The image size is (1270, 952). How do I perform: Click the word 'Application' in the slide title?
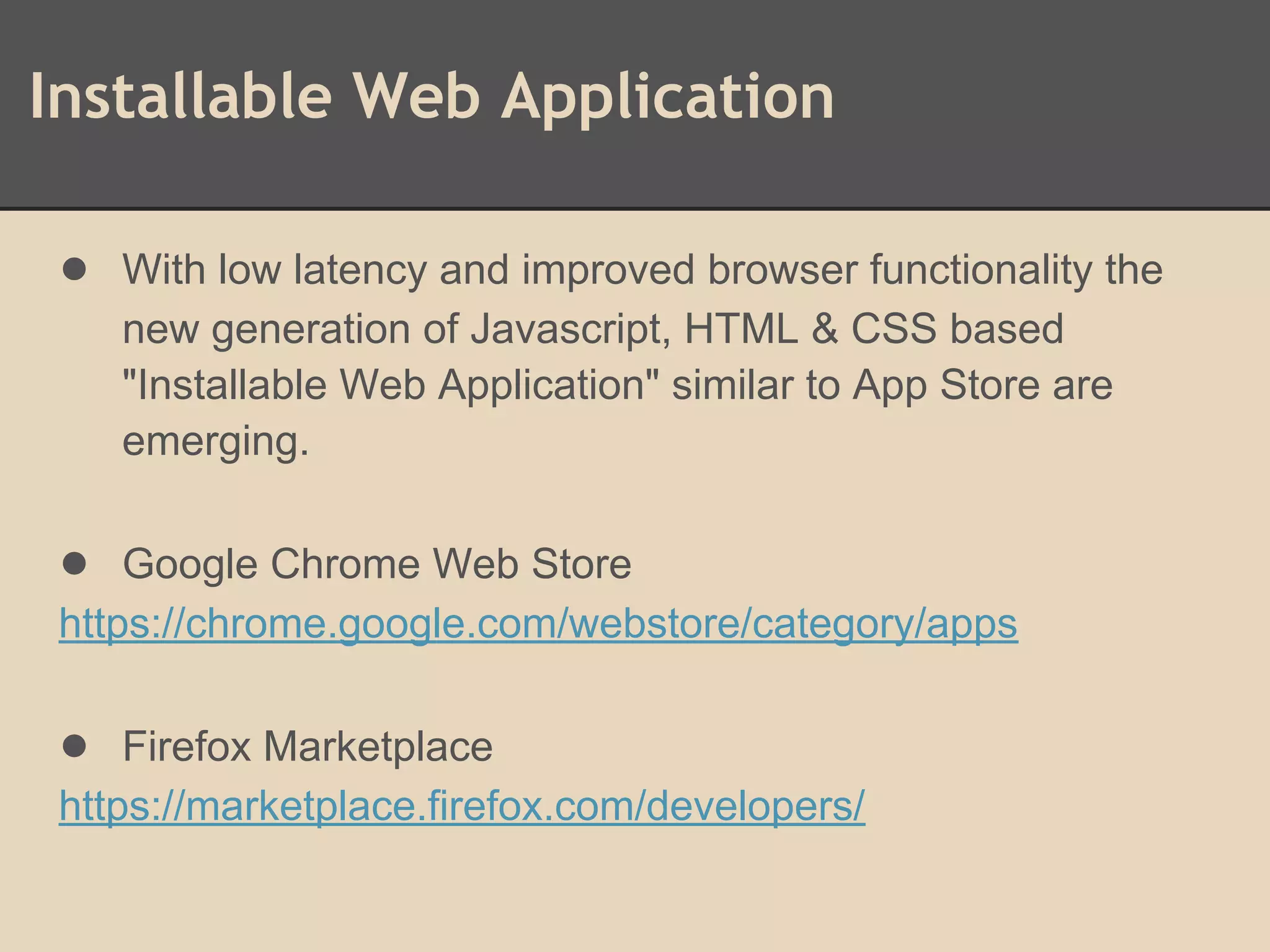tap(667, 97)
